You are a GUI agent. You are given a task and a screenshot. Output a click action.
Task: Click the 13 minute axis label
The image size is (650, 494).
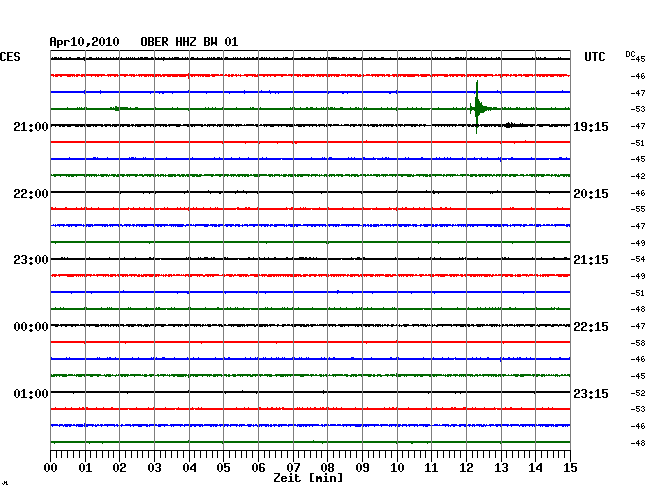tap(501, 468)
